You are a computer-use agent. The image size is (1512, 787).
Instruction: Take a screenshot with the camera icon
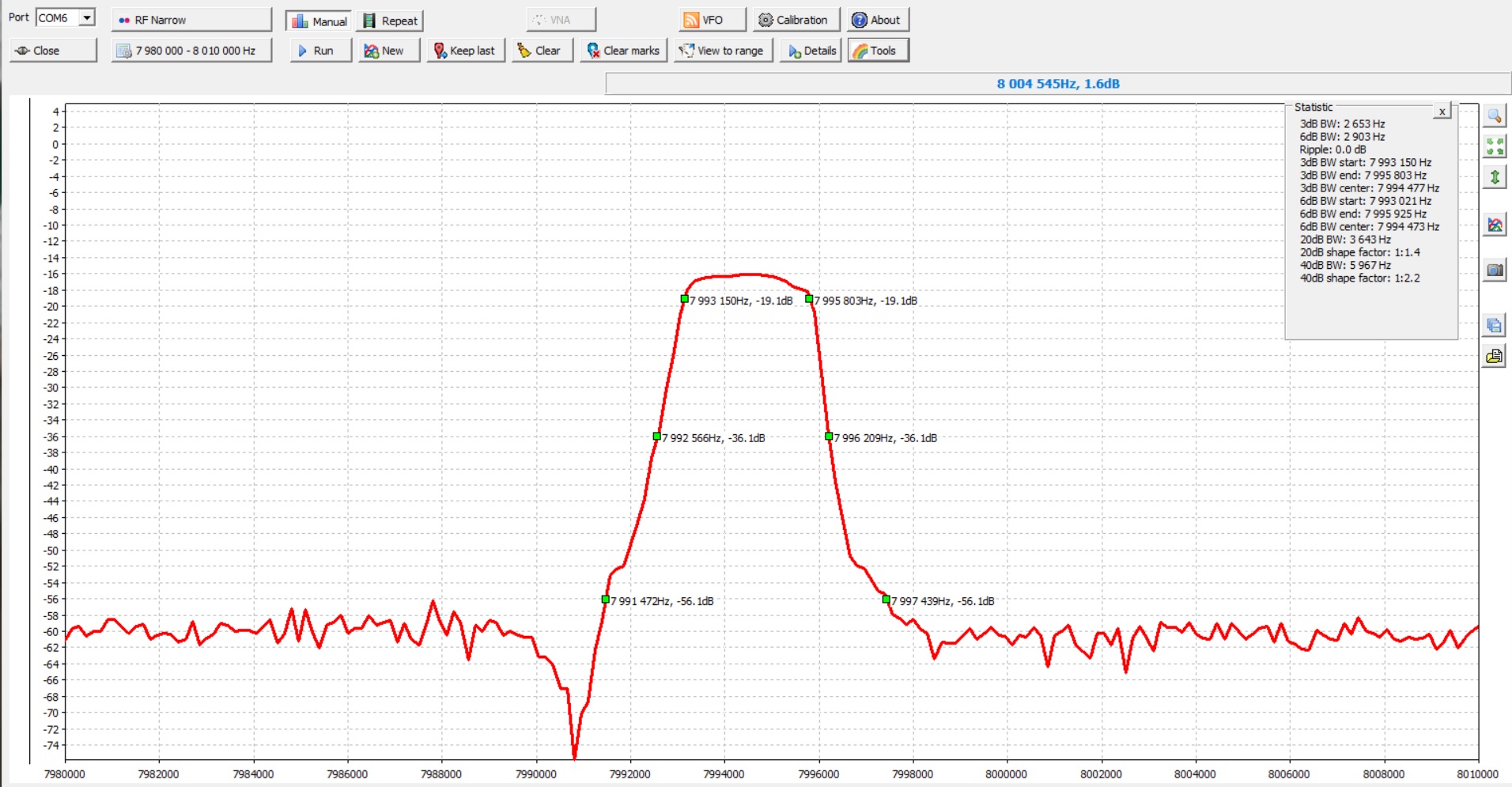[x=1494, y=271]
